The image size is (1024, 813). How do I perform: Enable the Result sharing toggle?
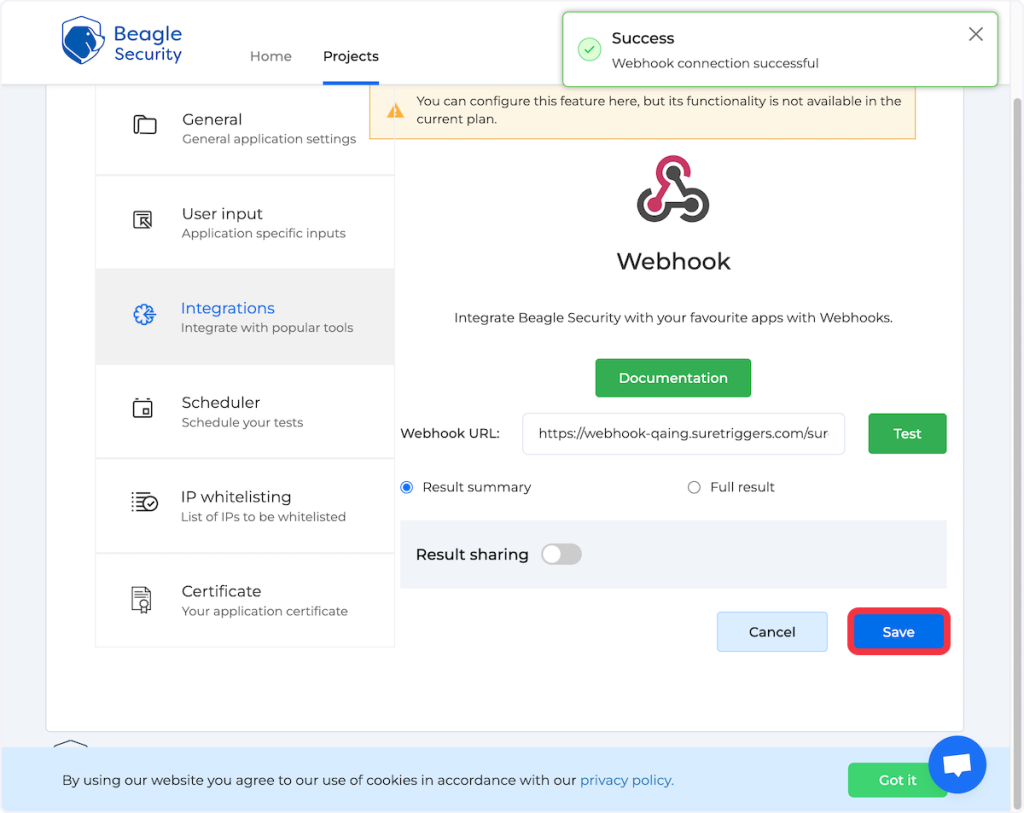tap(561, 554)
